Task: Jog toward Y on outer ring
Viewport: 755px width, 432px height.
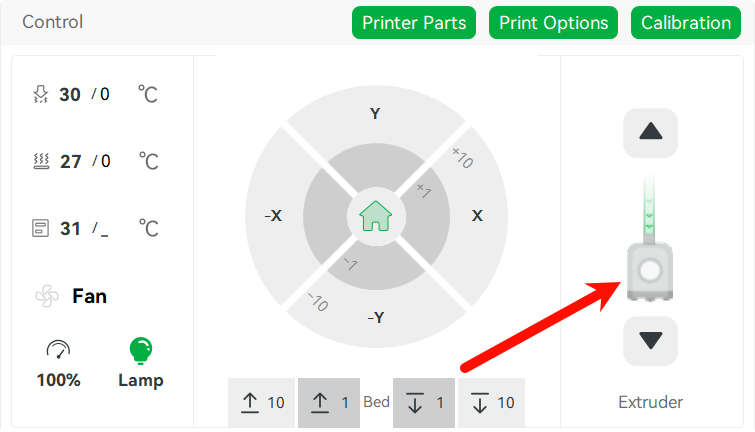Action: click(376, 113)
